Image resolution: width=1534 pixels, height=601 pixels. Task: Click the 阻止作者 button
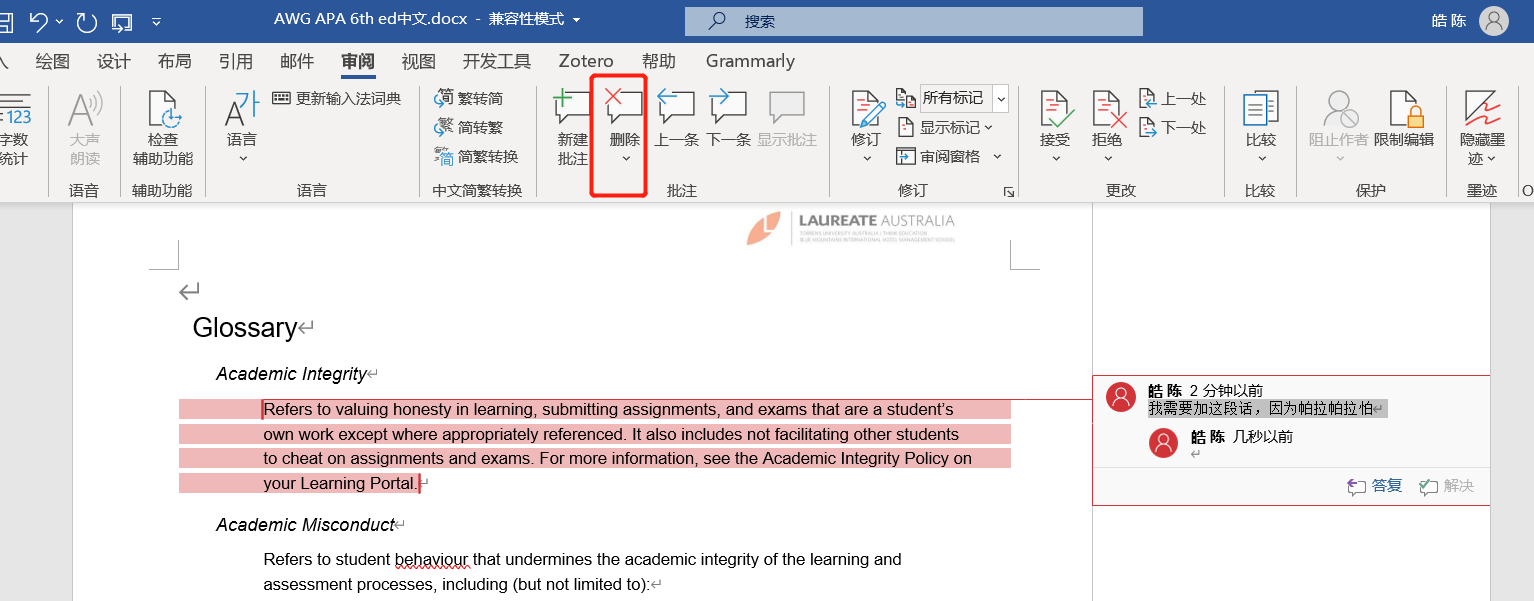1339,128
